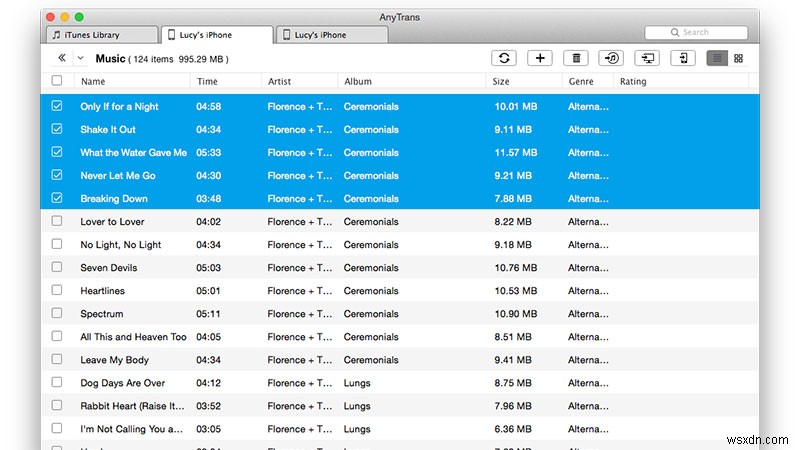Image resolution: width=800 pixels, height=450 pixels.
Task: Switch to the rightmost Lucy's iPhone tab
Action: [x=332, y=35]
